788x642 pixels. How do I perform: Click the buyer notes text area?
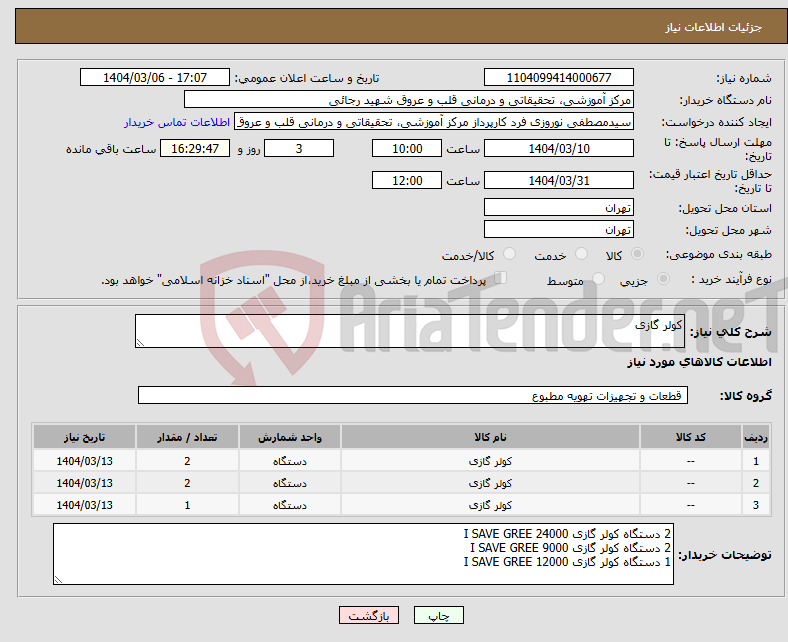tap(363, 554)
